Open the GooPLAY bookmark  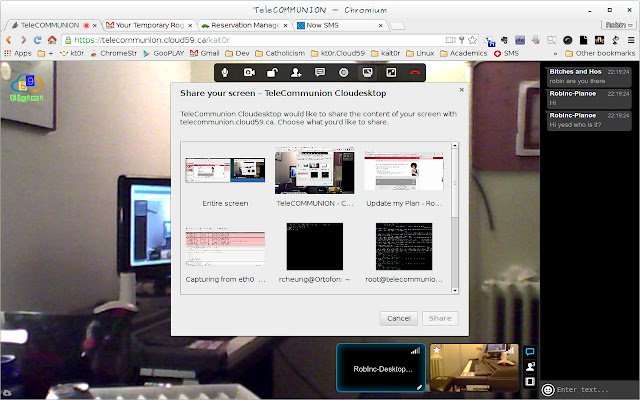click(x=164, y=53)
